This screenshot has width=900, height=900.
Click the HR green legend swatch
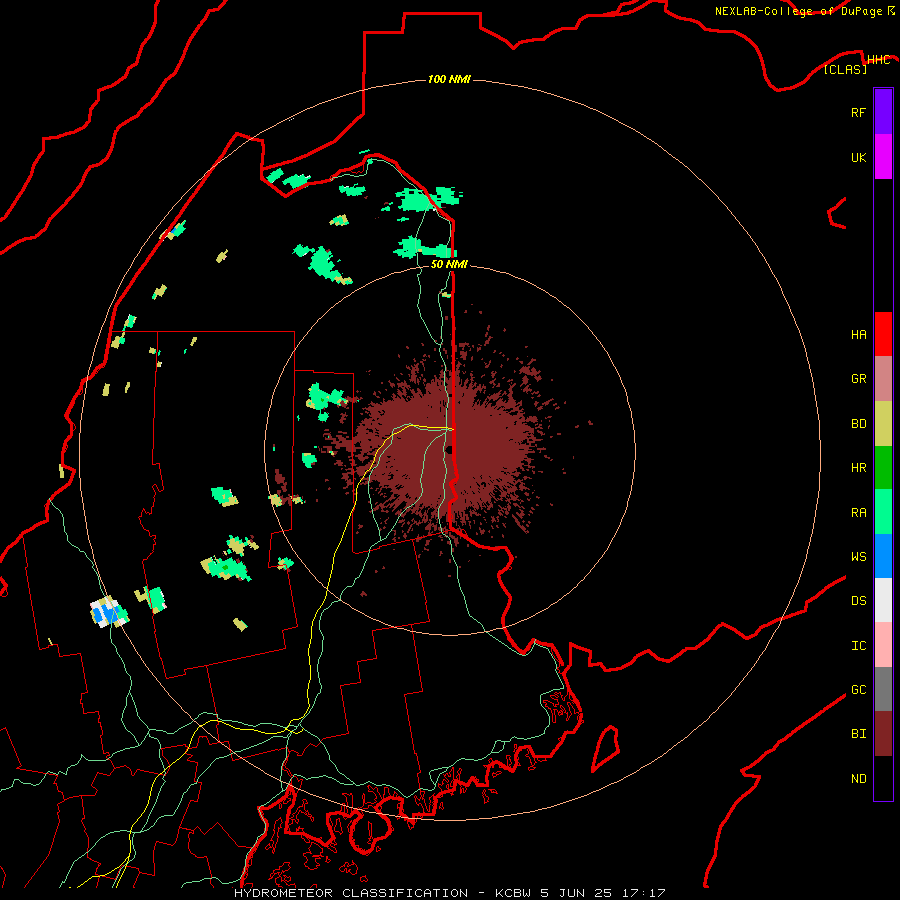883,468
